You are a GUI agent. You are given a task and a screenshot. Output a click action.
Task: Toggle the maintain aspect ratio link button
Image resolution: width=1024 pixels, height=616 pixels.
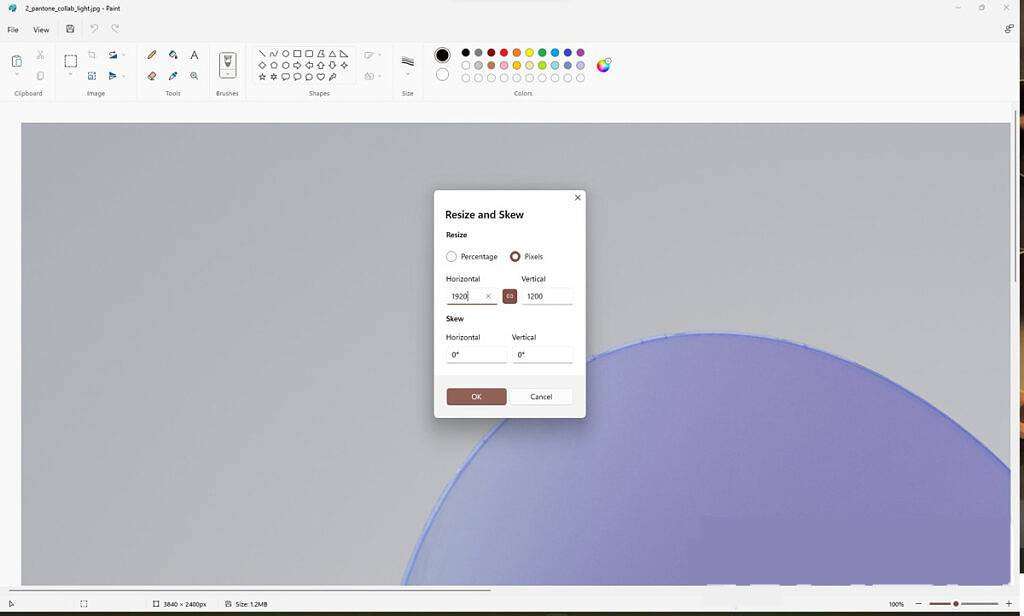click(x=509, y=297)
